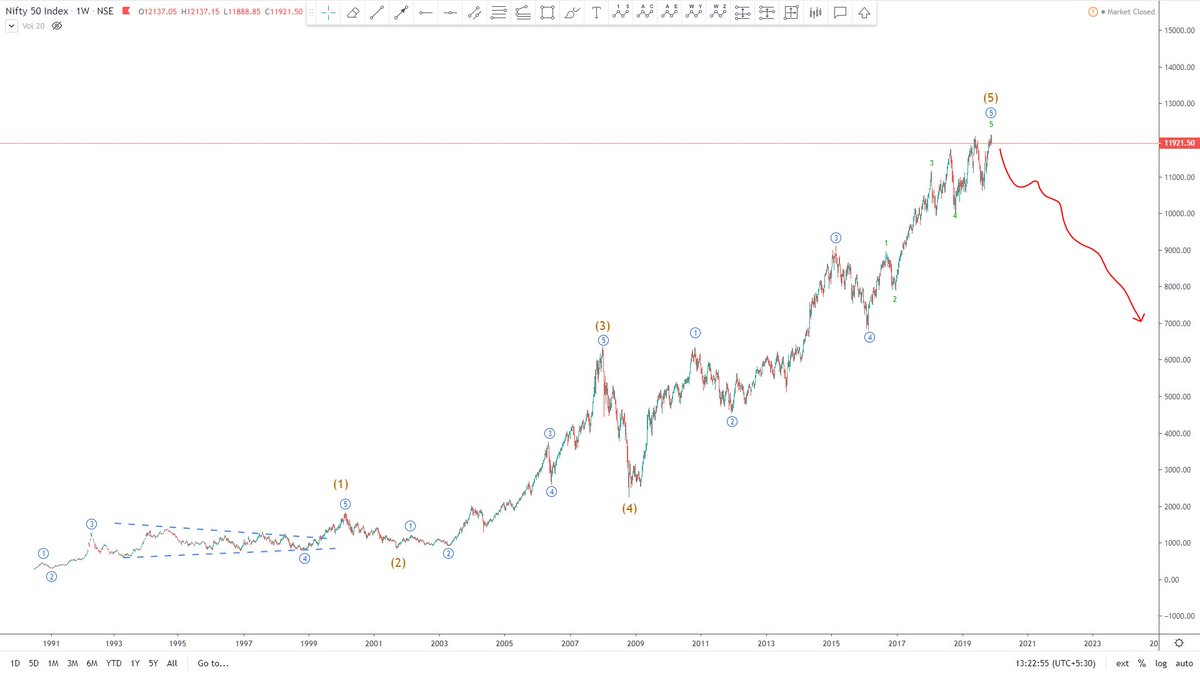Select the parallel channel tool
The height and width of the screenshot is (675, 1200).
[x=474, y=13]
